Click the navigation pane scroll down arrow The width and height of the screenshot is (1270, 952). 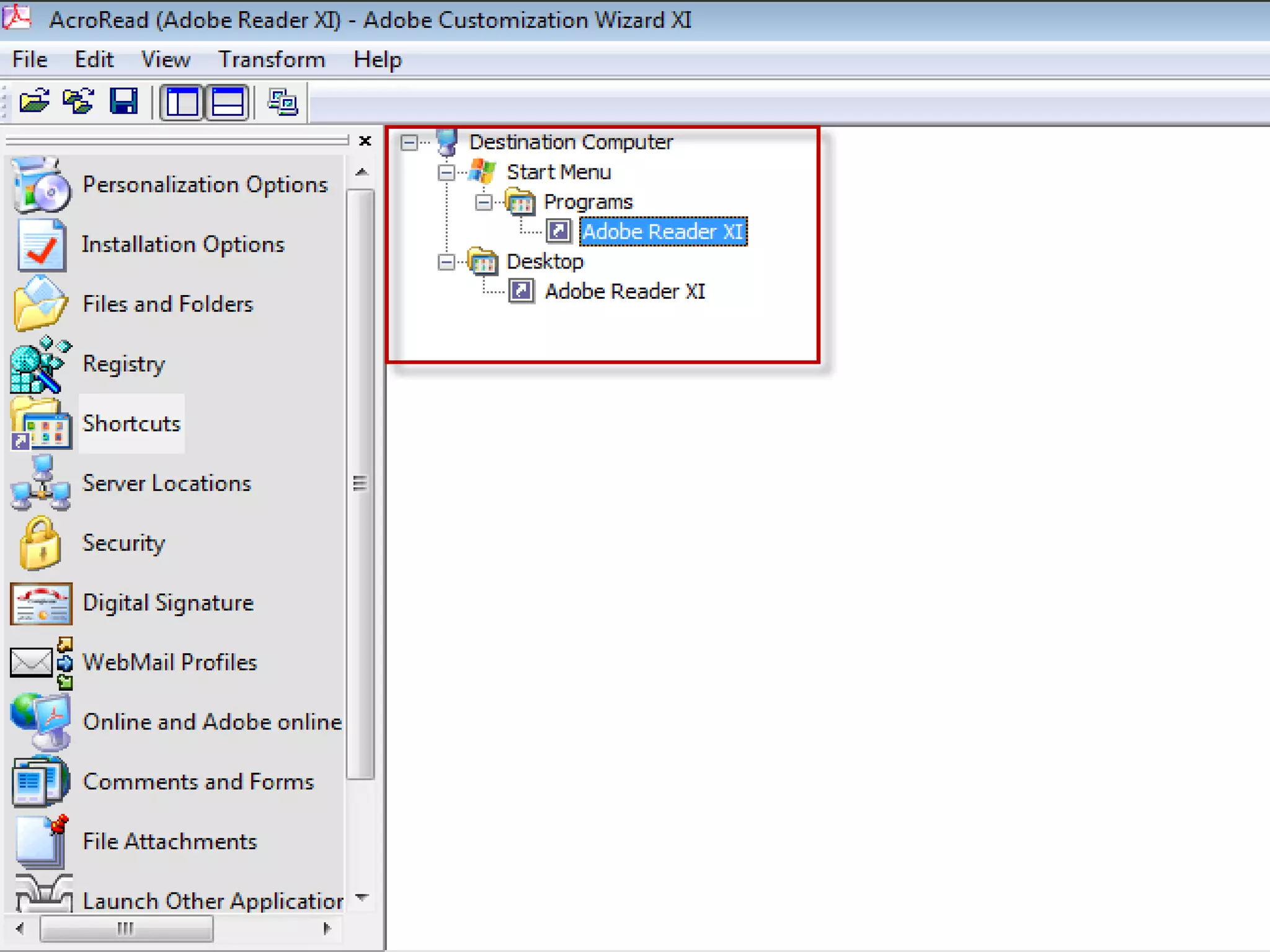click(362, 897)
